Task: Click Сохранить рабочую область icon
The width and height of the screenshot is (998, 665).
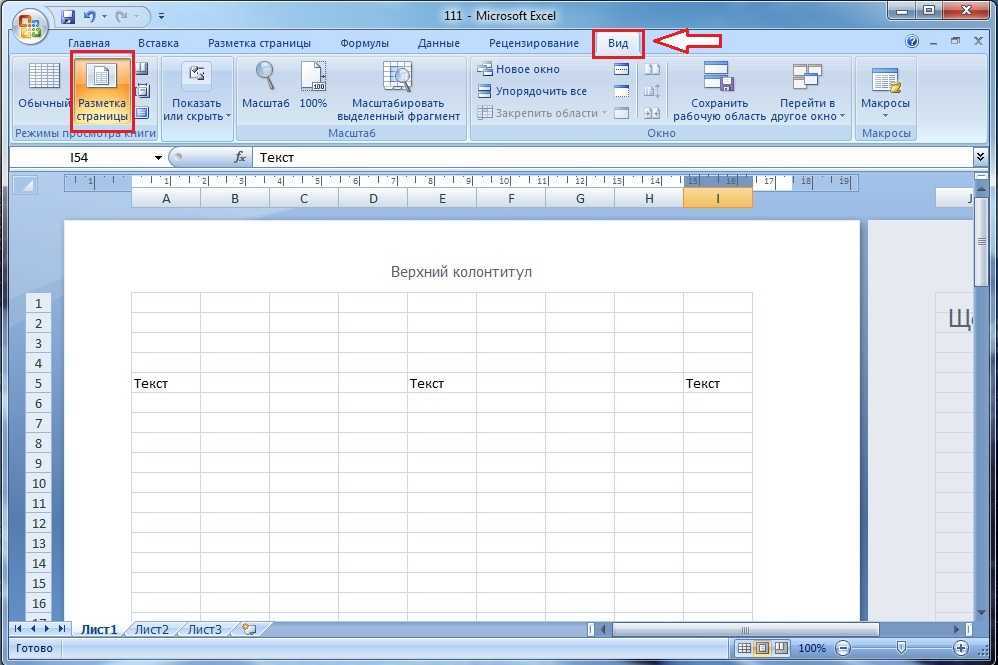Action: click(x=719, y=76)
